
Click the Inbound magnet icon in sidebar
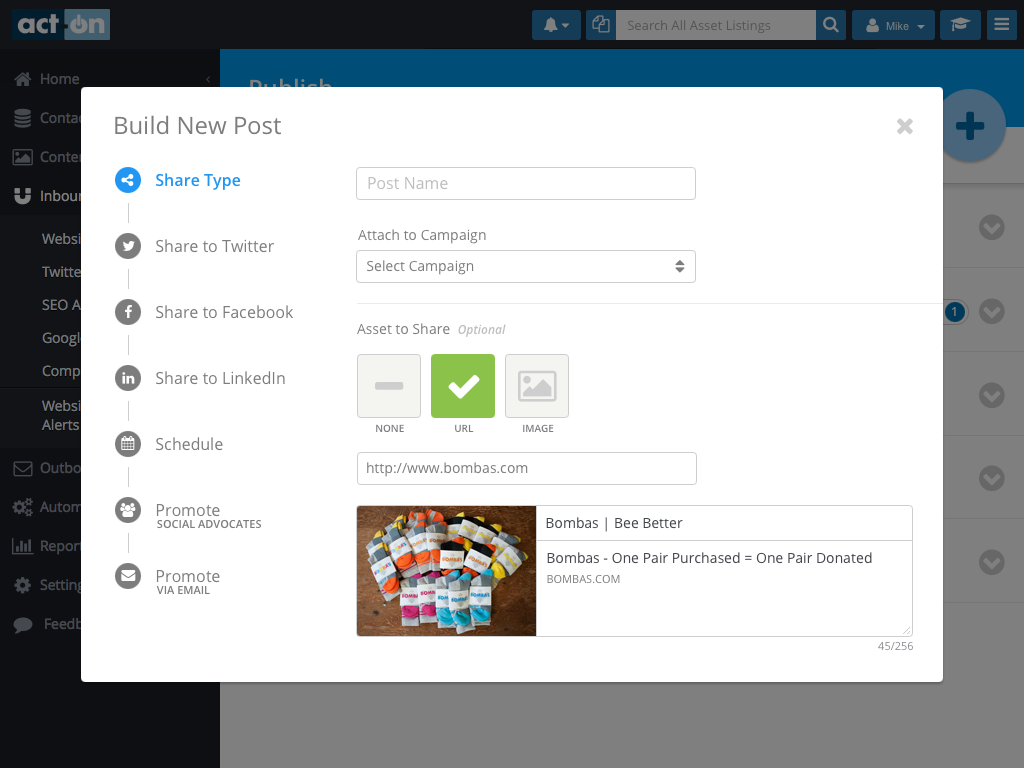pyautogui.click(x=23, y=196)
